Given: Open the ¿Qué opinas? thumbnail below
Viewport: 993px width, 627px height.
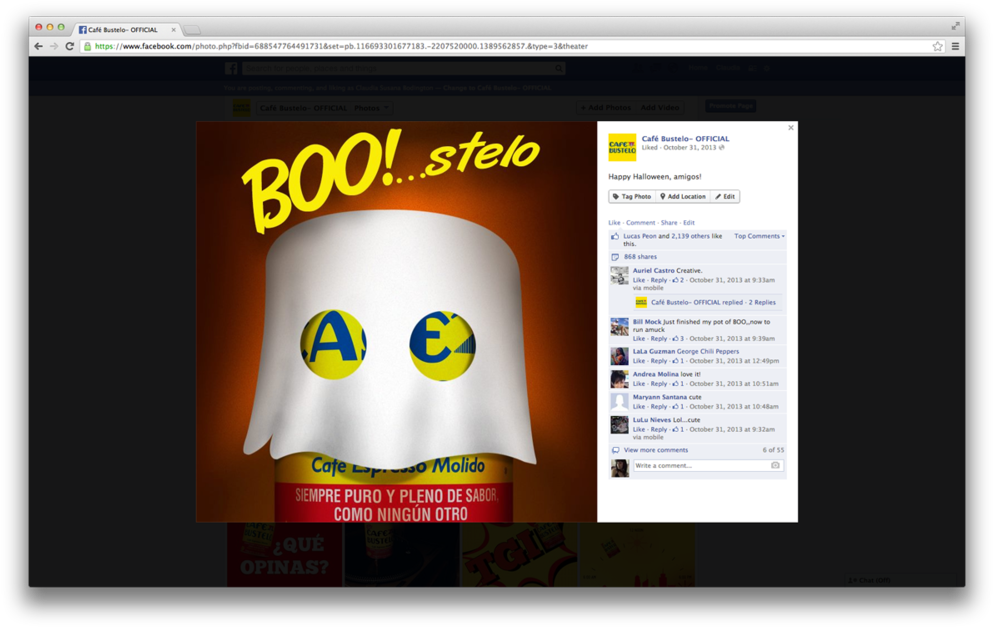Looking at the screenshot, I should click(x=284, y=555).
